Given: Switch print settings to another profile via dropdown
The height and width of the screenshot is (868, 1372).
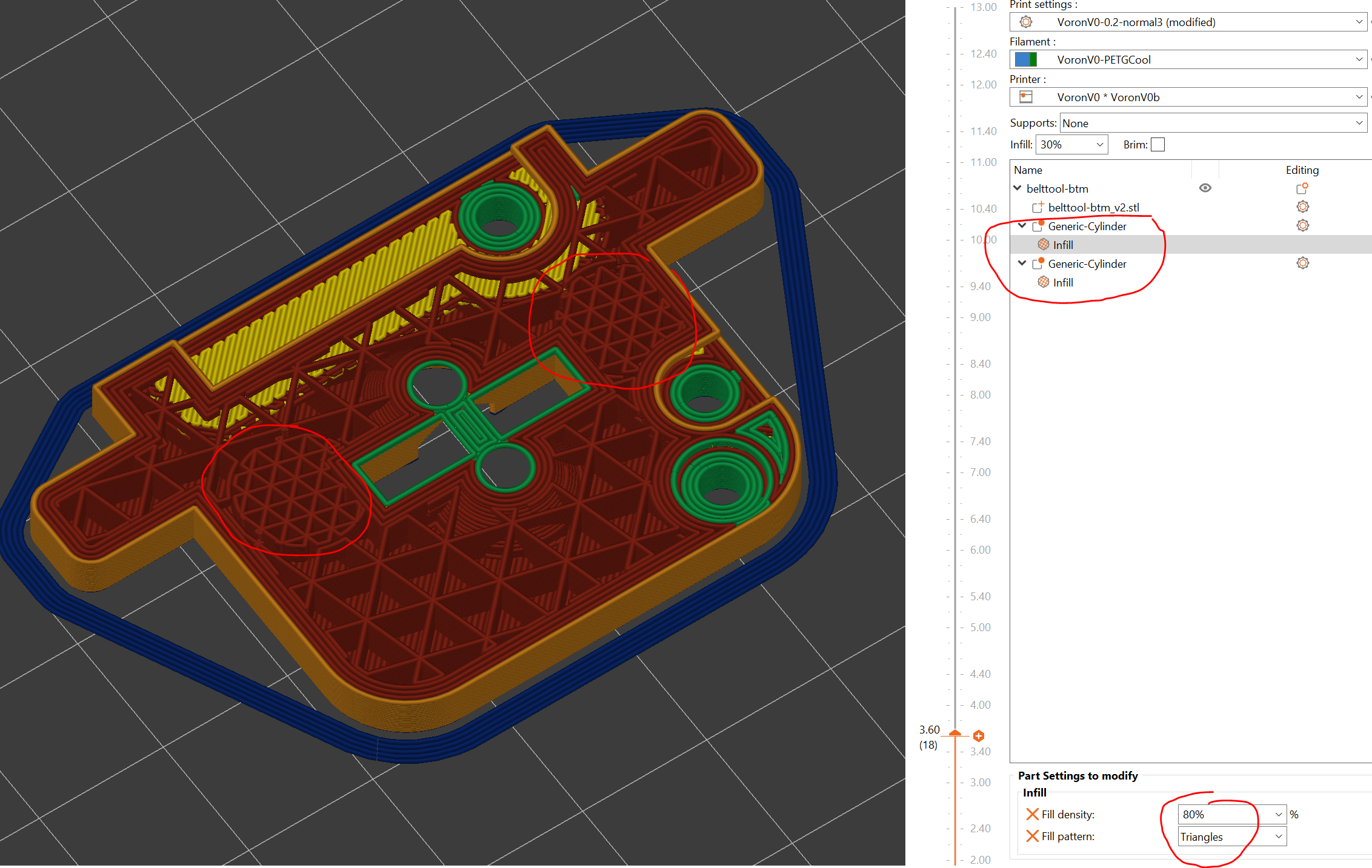Looking at the screenshot, I should (x=1358, y=22).
